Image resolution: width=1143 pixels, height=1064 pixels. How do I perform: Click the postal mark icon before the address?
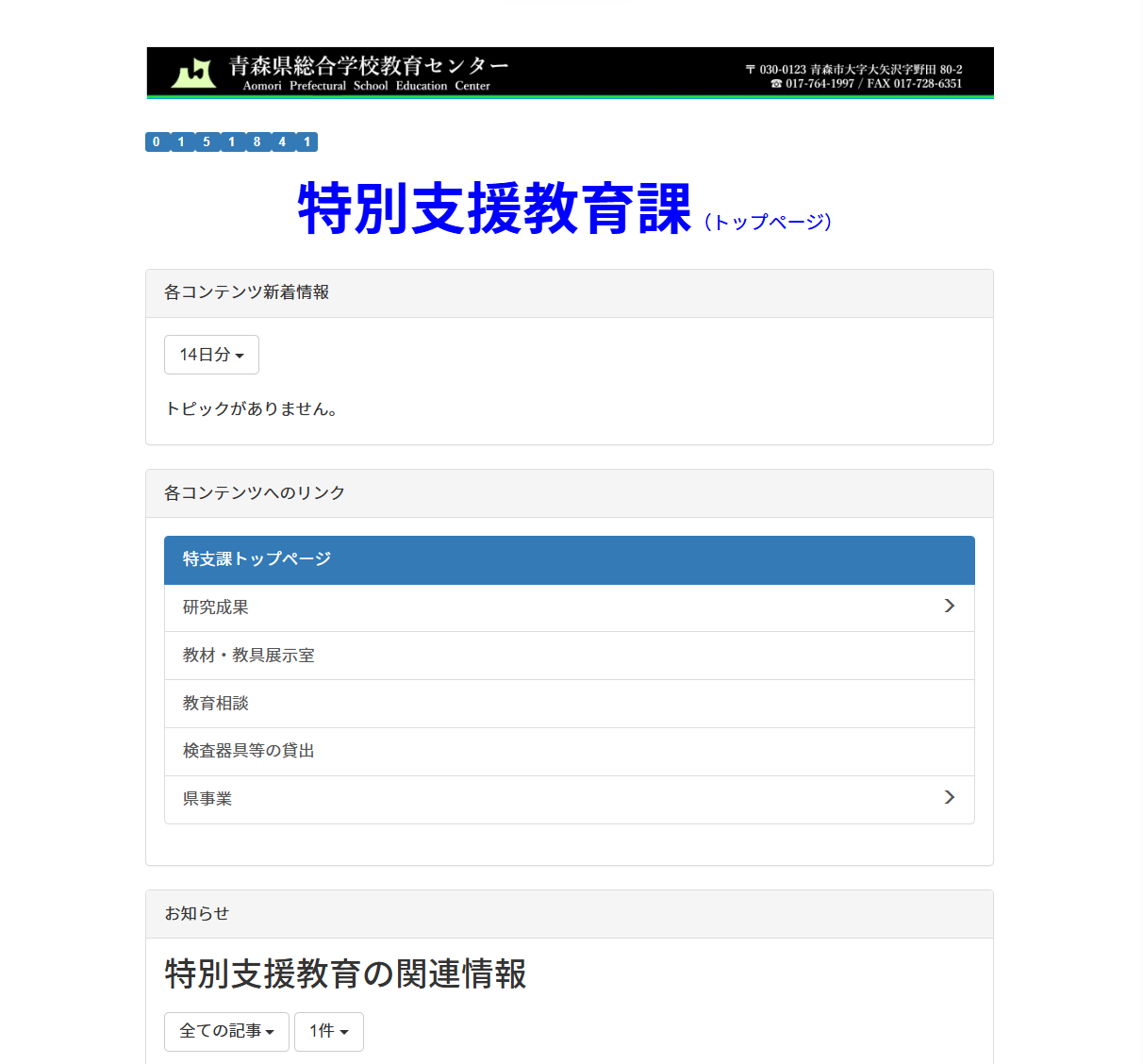[752, 68]
